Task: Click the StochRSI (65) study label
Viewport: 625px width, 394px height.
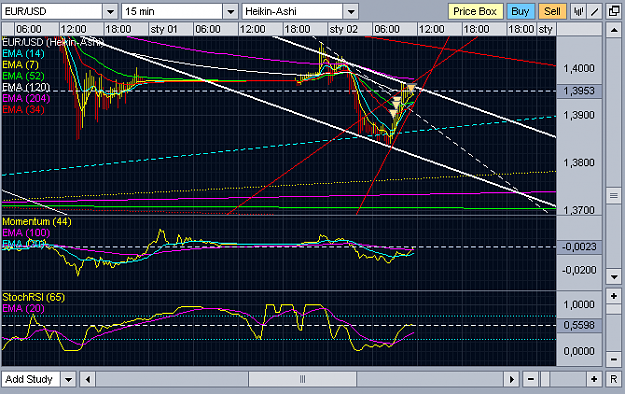Action: (33, 297)
